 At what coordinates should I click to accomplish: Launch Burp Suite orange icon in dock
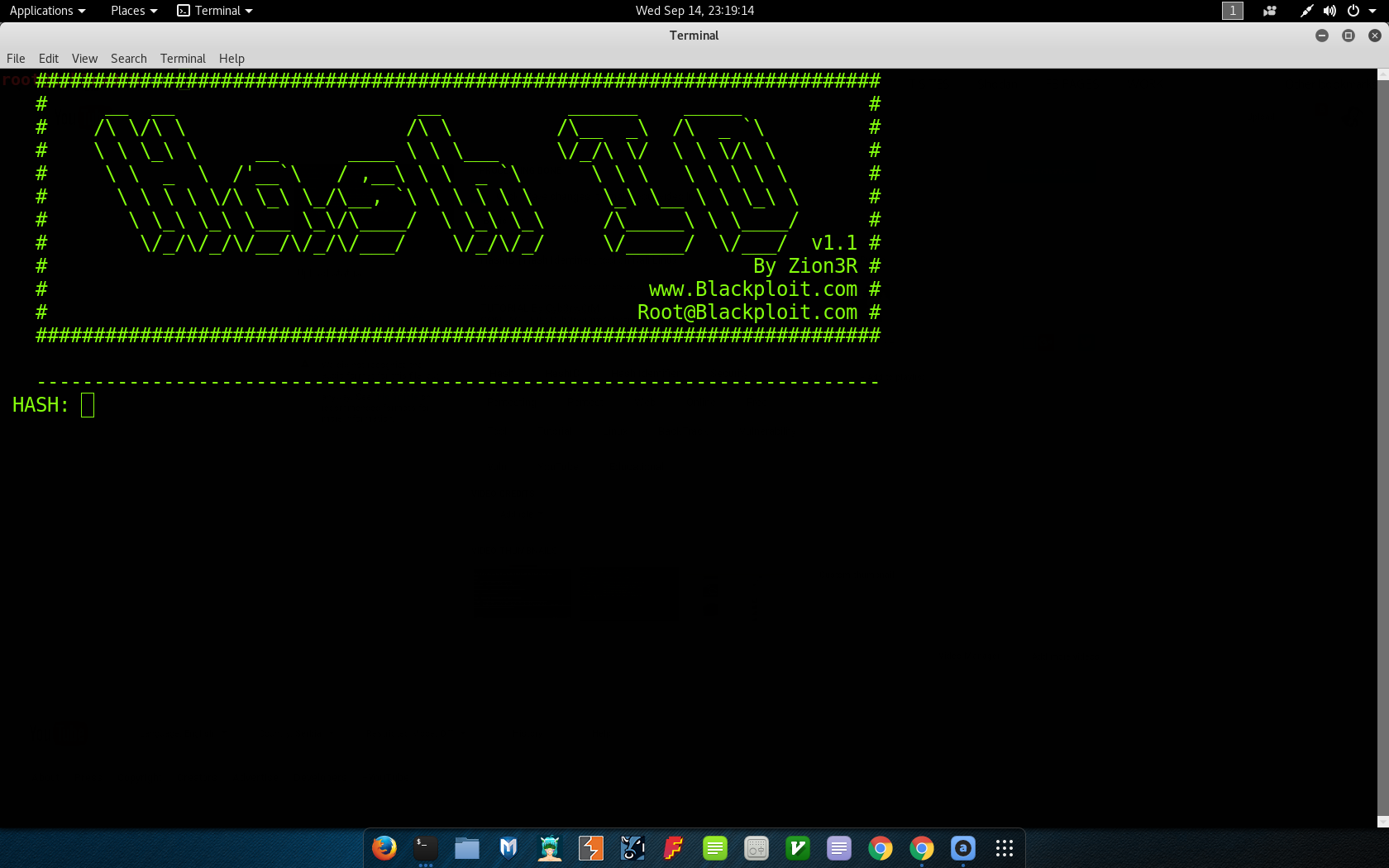pyautogui.click(x=591, y=848)
